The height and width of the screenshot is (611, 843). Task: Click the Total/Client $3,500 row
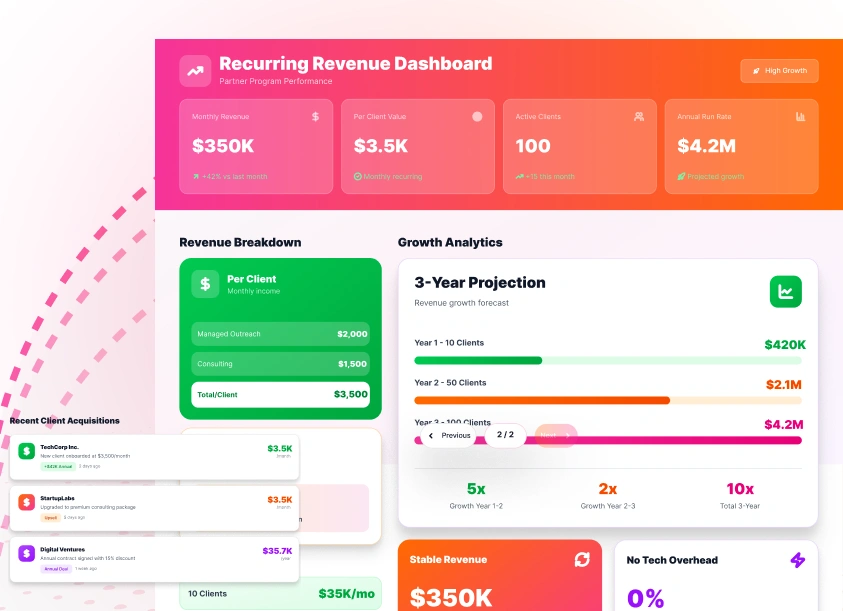point(280,395)
